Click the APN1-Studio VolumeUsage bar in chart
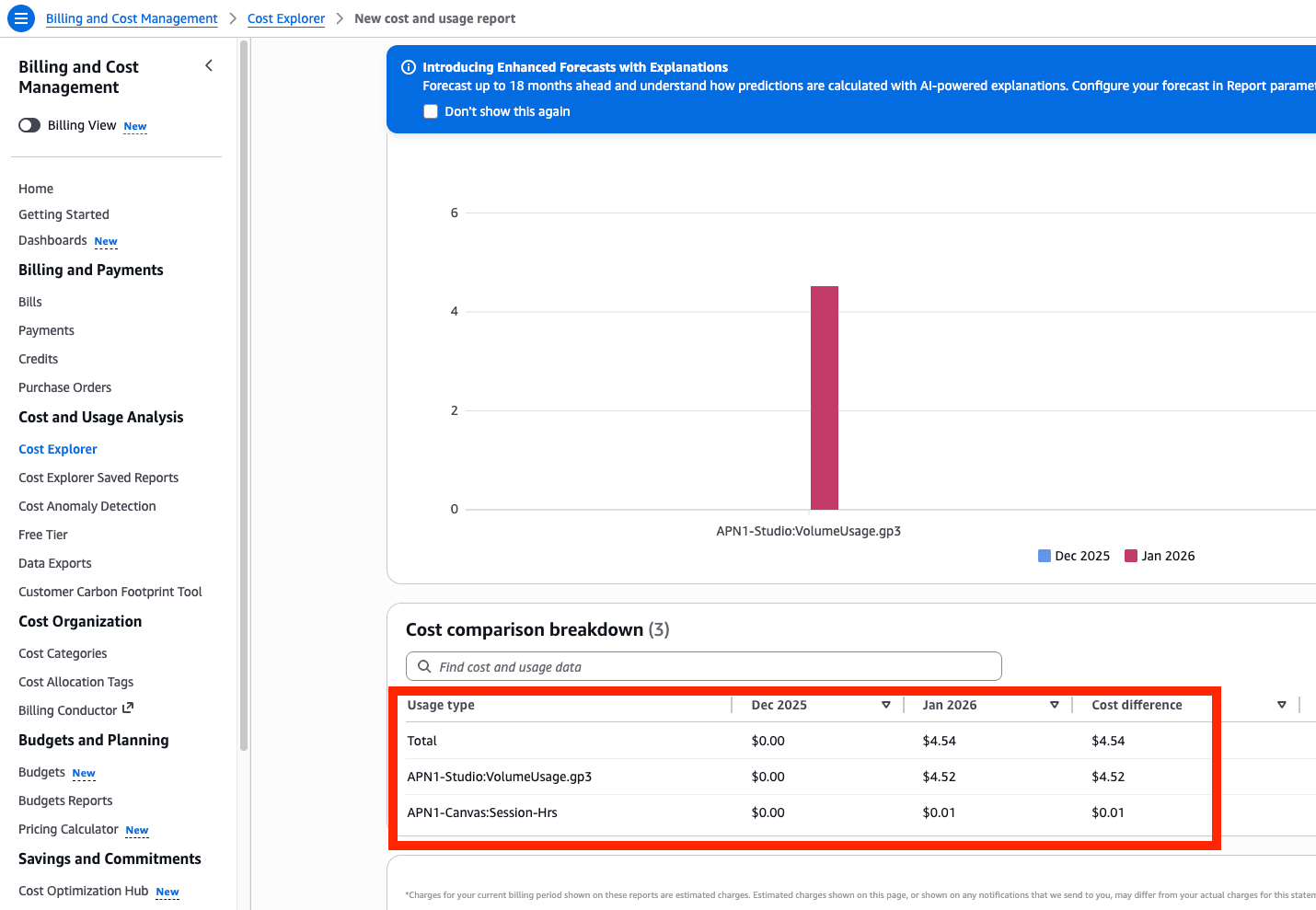The image size is (1316, 910). (x=825, y=397)
